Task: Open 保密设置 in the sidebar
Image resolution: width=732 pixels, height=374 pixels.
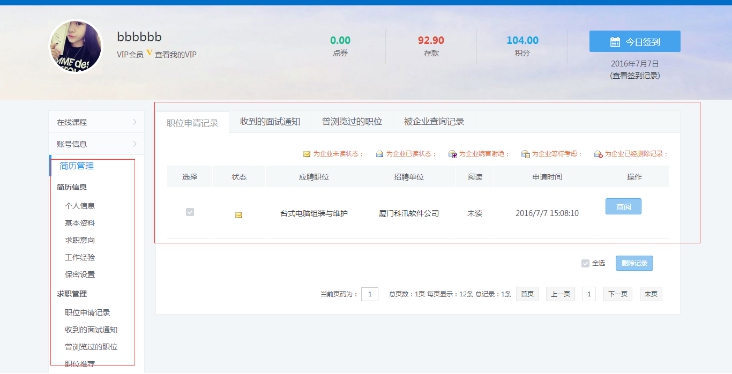Action: click(x=80, y=275)
